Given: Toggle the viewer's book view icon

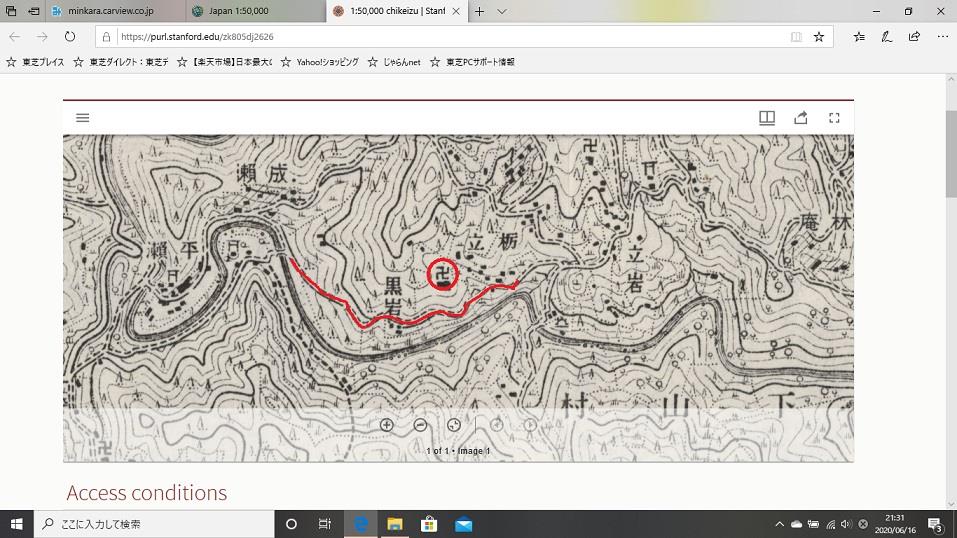Looking at the screenshot, I should pyautogui.click(x=767, y=118).
